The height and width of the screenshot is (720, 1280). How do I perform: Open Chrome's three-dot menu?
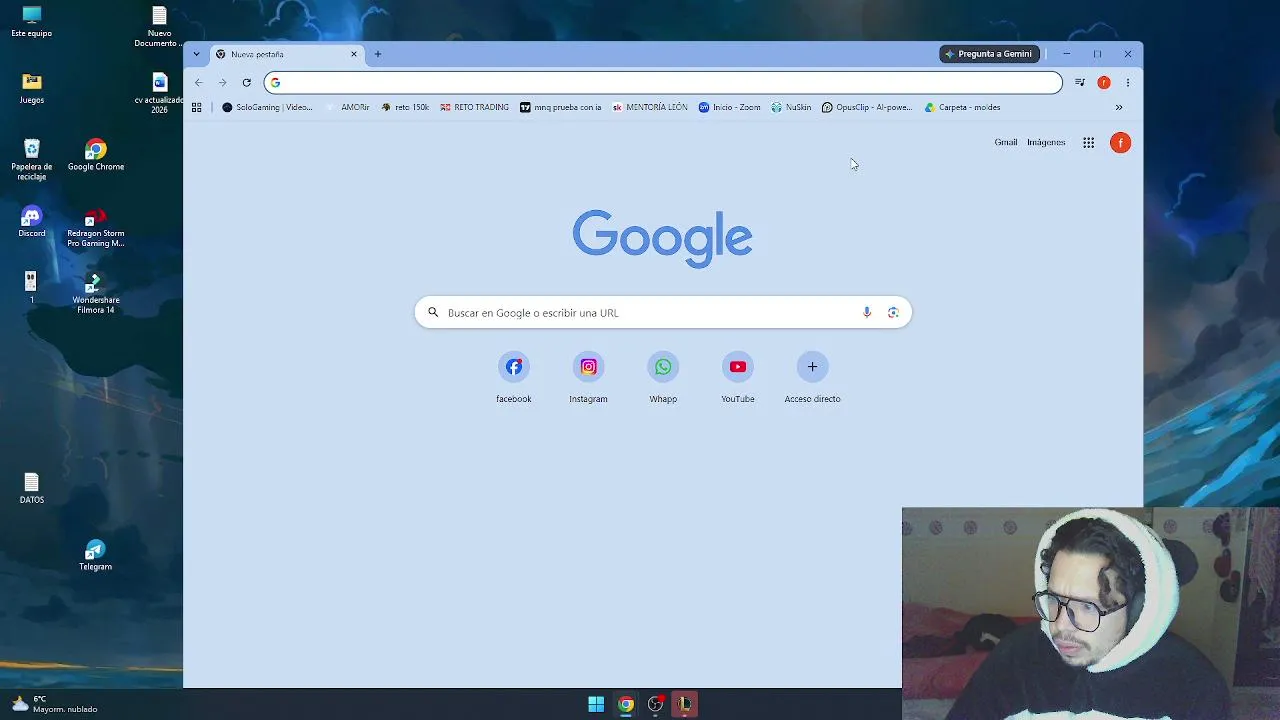tap(1127, 82)
